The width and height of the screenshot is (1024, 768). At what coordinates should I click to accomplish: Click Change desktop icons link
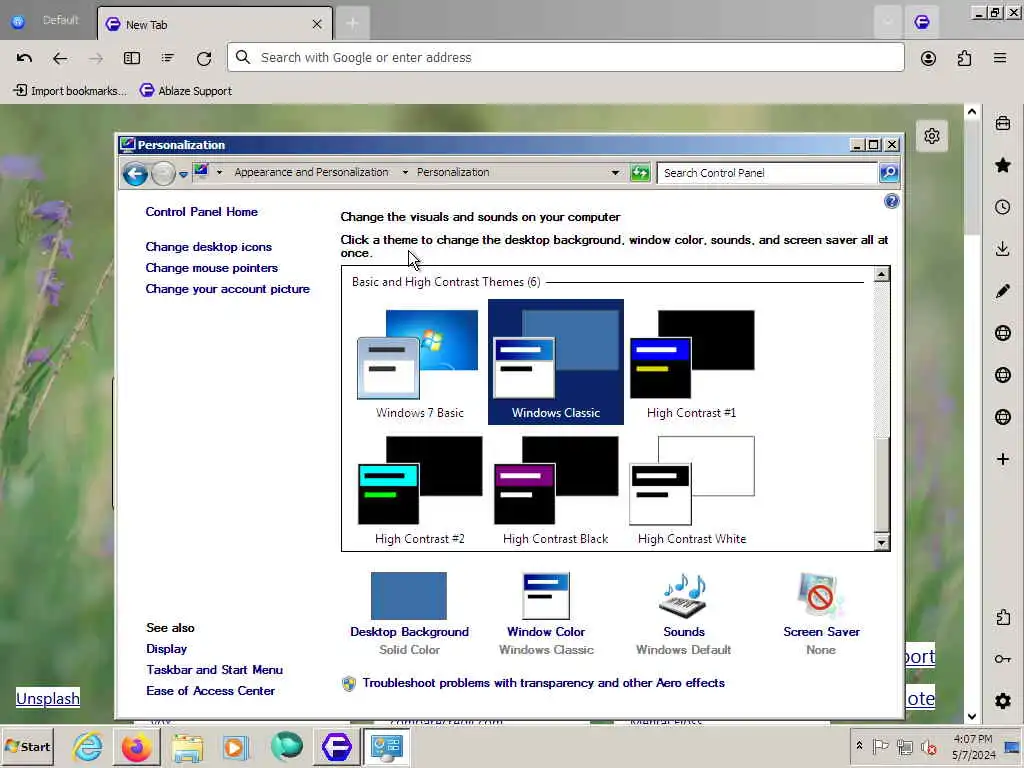[x=209, y=247]
